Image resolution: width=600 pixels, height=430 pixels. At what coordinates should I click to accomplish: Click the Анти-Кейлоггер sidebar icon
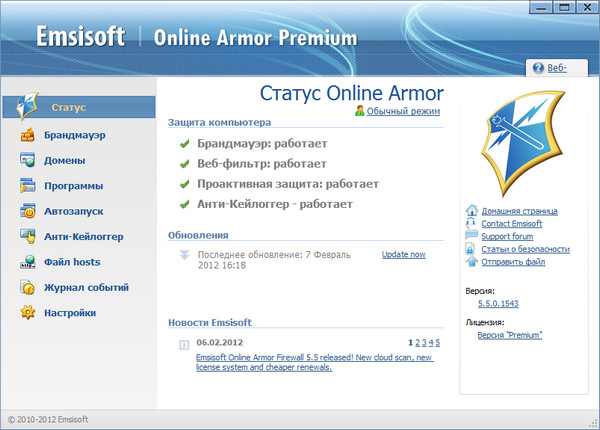pos(27,236)
